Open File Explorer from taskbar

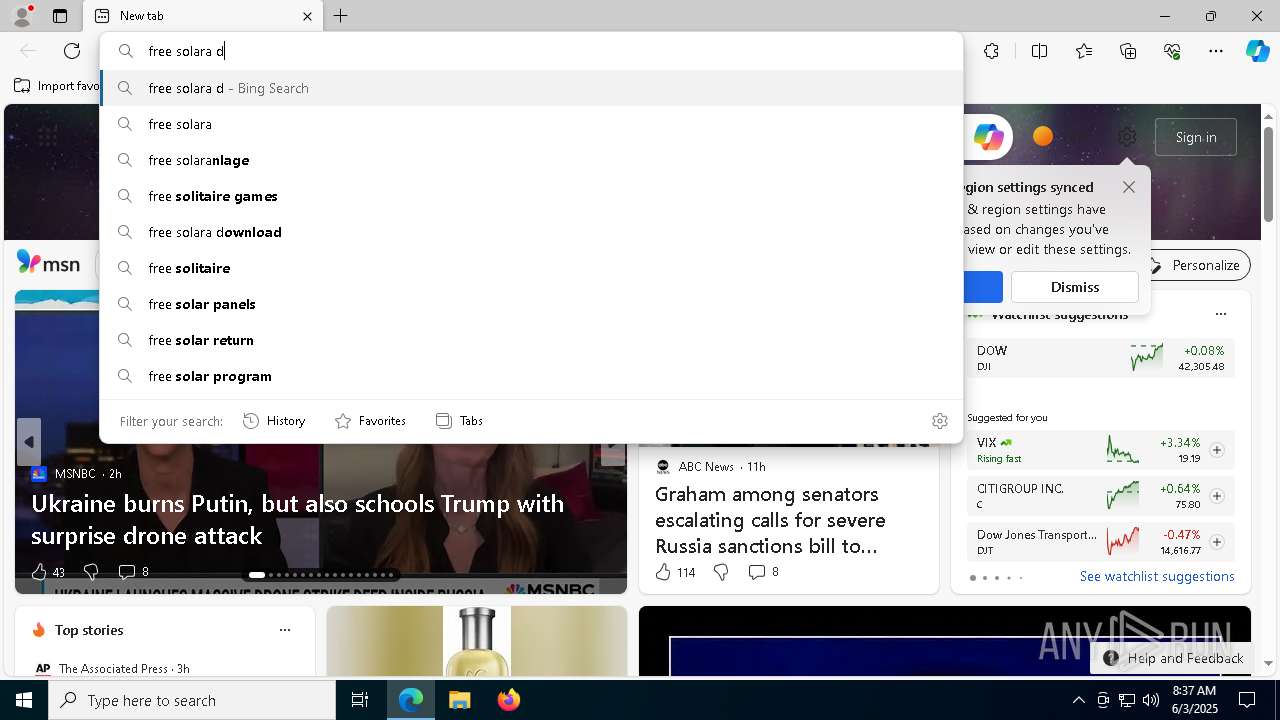459,700
